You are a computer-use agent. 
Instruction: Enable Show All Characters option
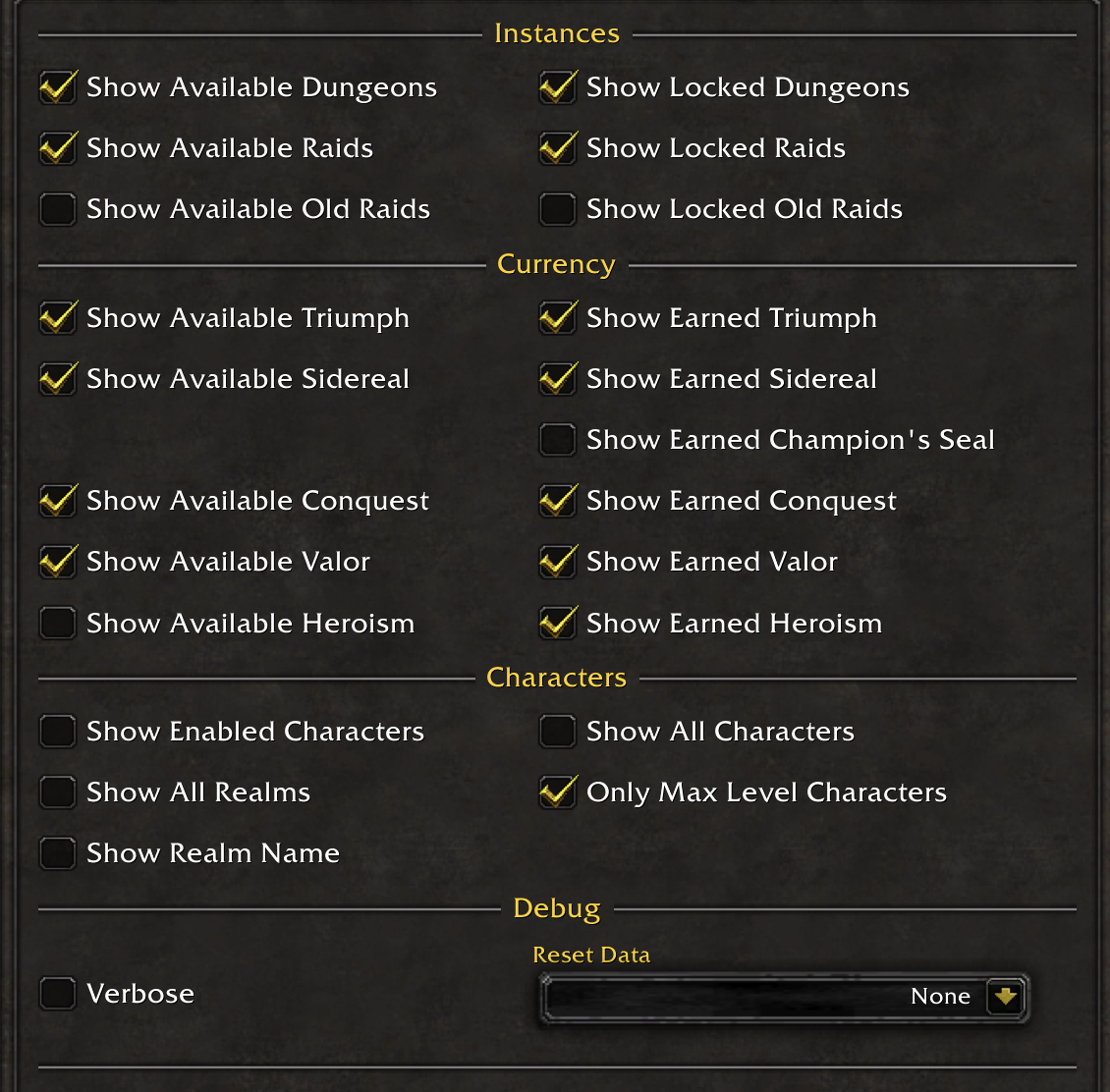(x=558, y=732)
